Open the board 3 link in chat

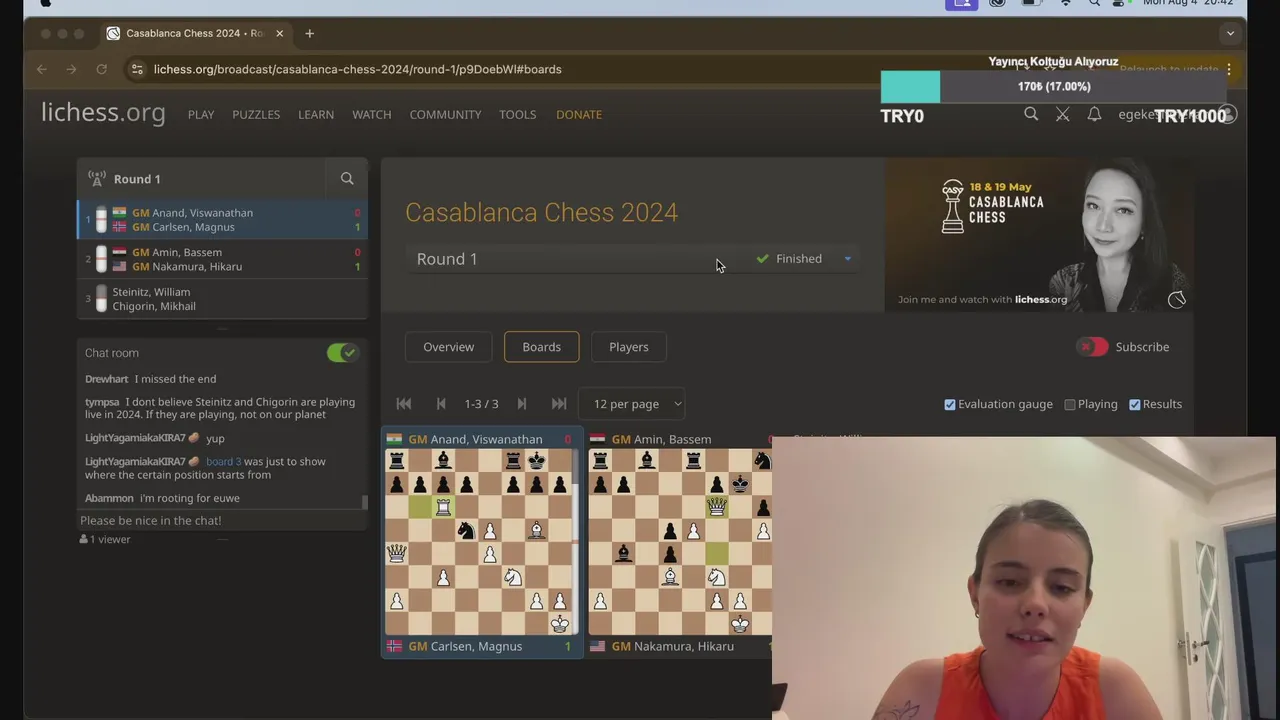[x=223, y=461]
